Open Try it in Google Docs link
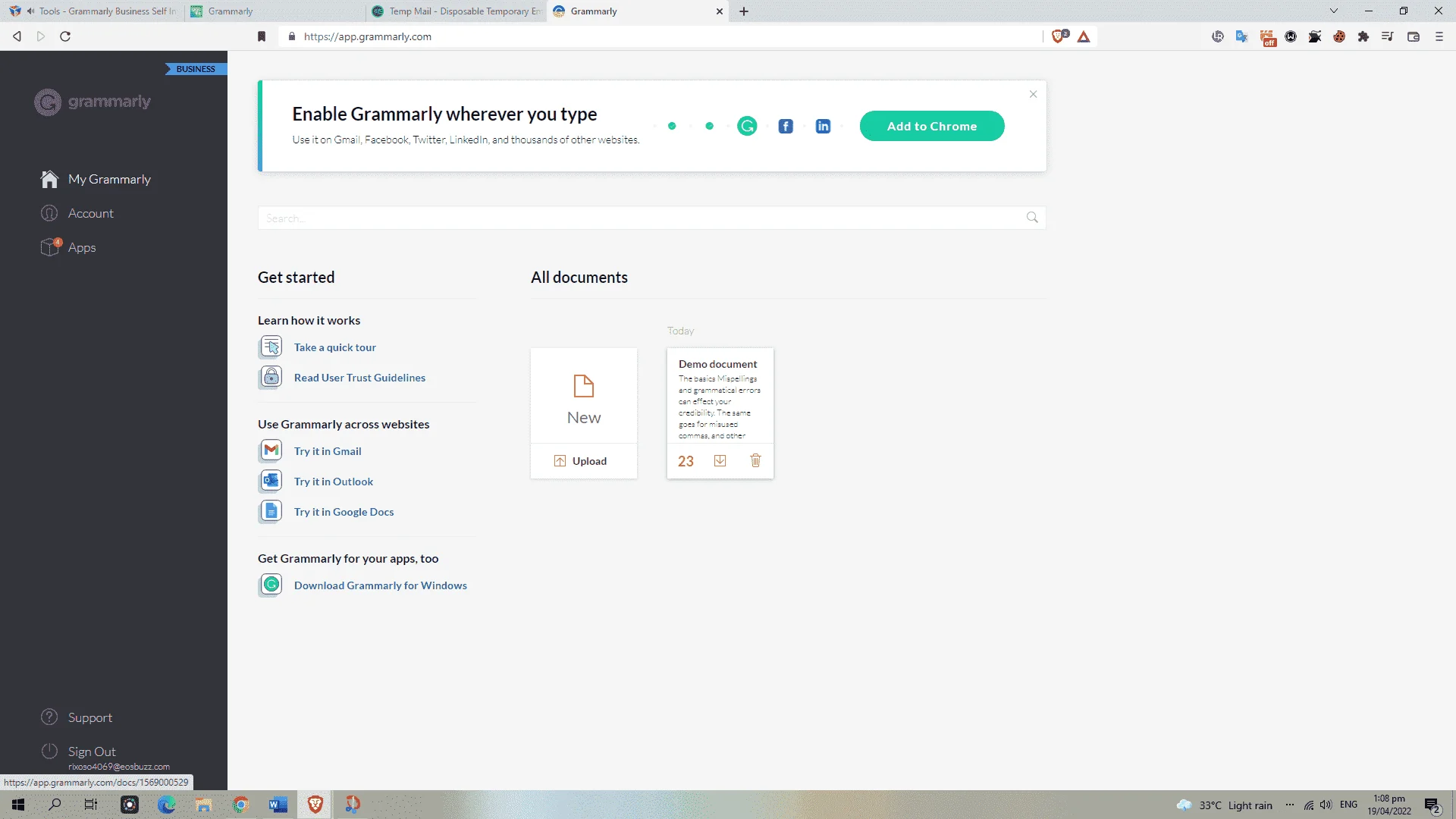 coord(344,512)
